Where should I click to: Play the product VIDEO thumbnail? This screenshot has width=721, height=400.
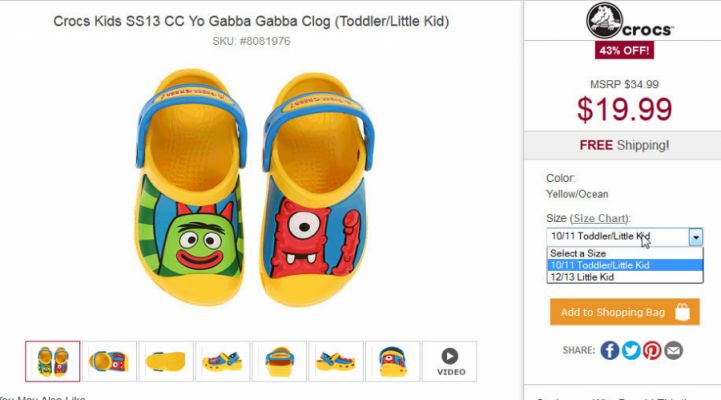coord(450,361)
